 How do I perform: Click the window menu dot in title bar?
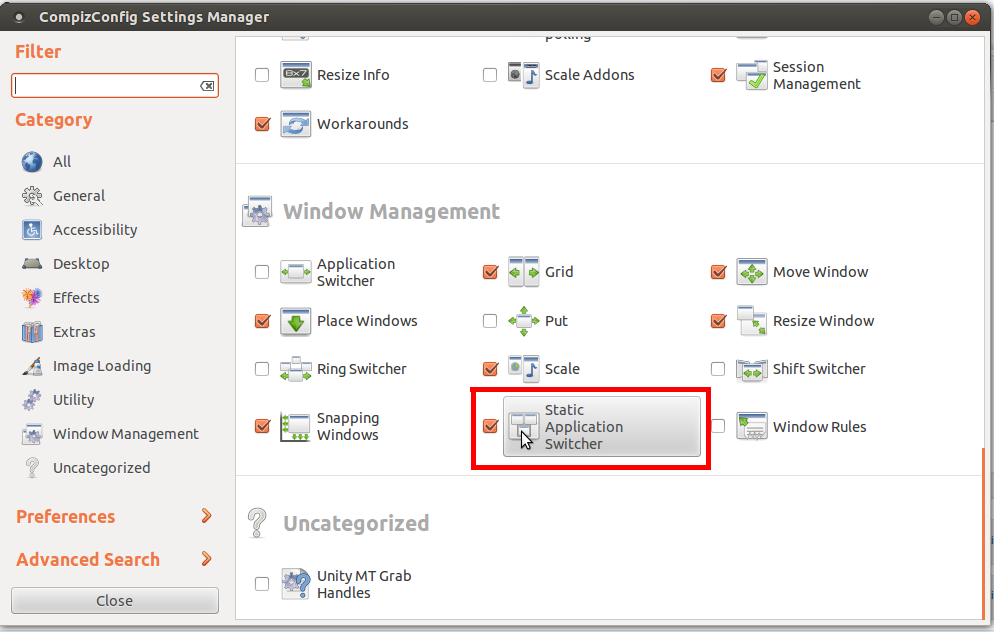(x=19, y=17)
